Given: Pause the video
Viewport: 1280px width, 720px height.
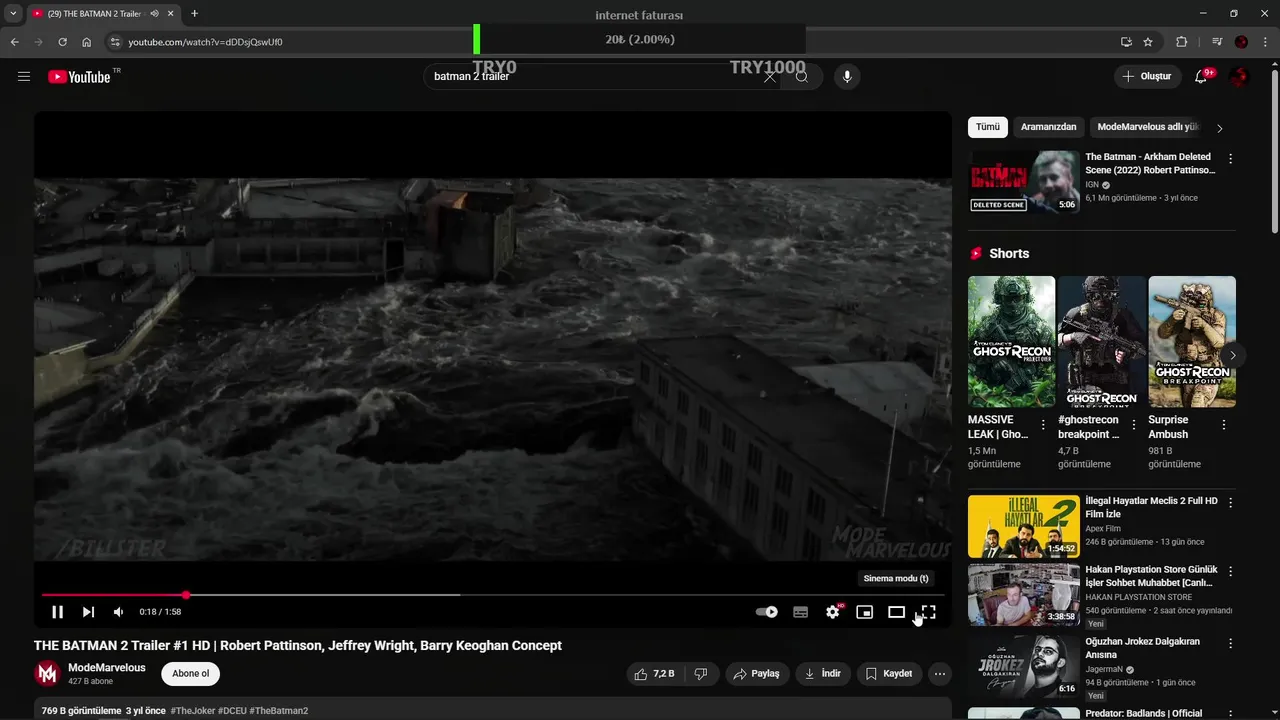Looking at the screenshot, I should 57,612.
